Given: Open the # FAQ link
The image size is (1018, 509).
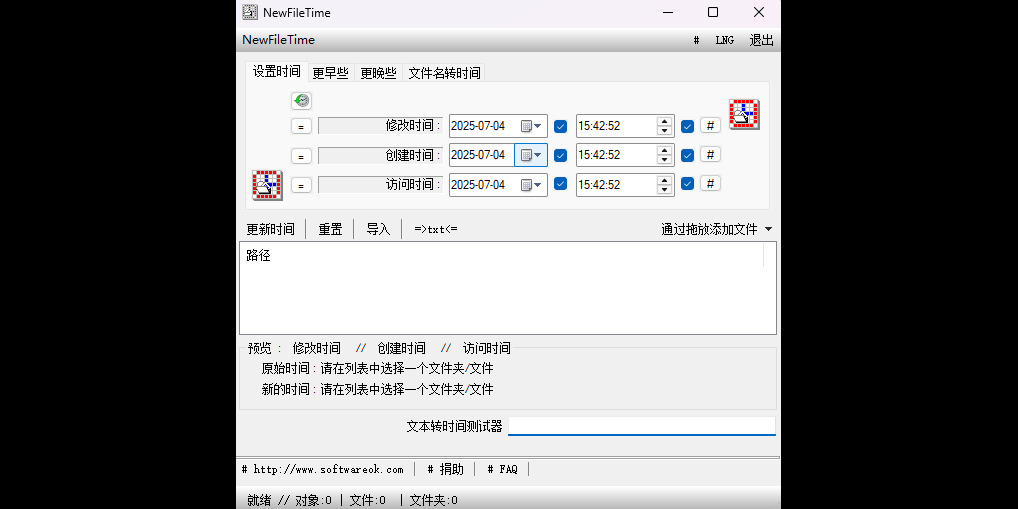Looking at the screenshot, I should 503,469.
